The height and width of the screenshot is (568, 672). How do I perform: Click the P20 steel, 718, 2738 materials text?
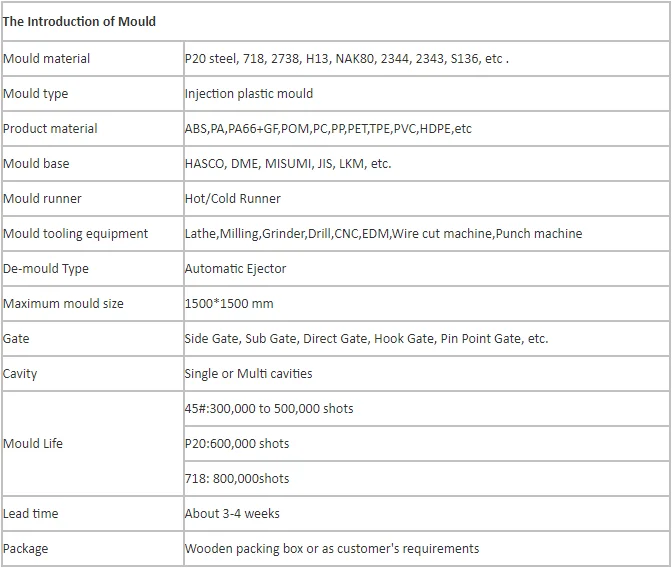click(x=347, y=59)
